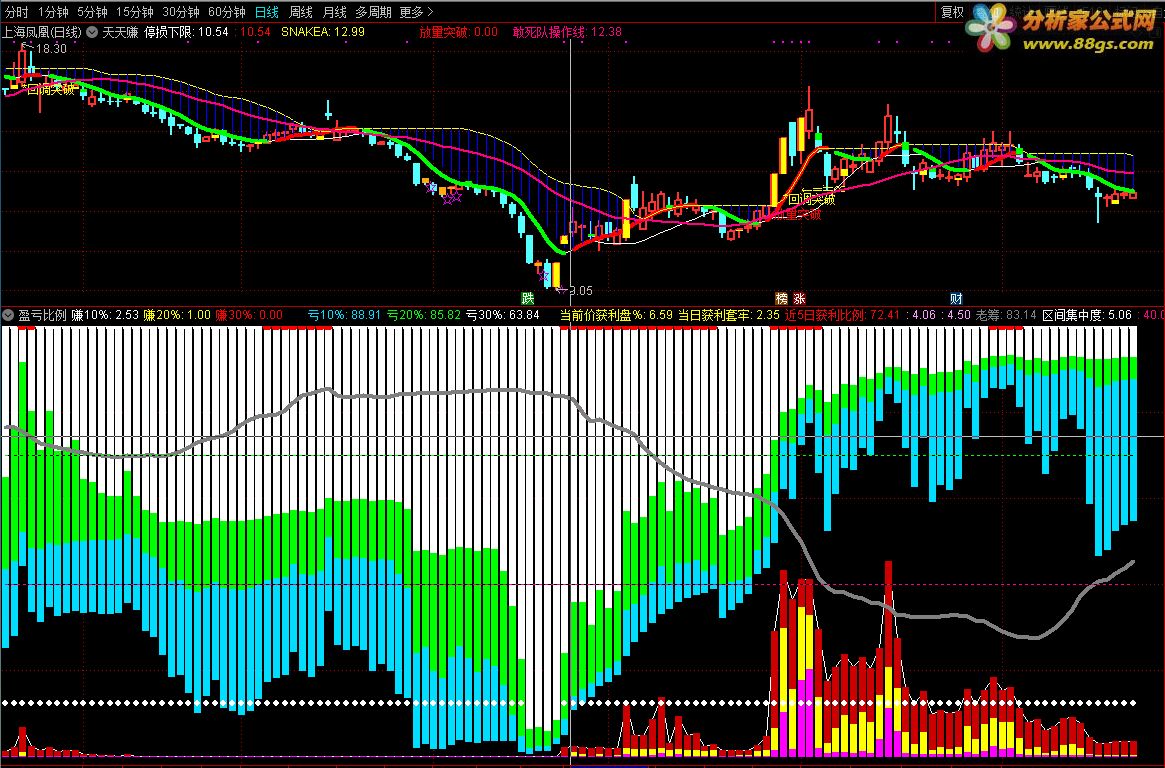This screenshot has width=1165, height=768.
Task: Click the SNAKEA: 12.99 value
Action: coord(322,32)
